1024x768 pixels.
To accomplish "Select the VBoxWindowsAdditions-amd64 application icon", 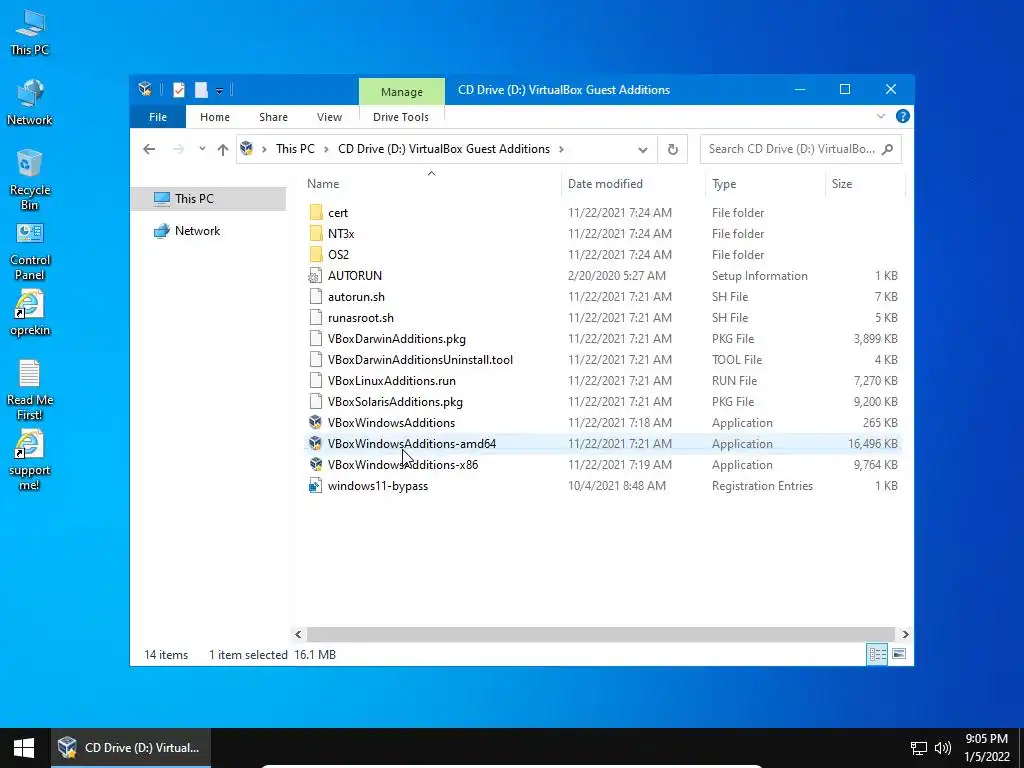I will [315, 443].
